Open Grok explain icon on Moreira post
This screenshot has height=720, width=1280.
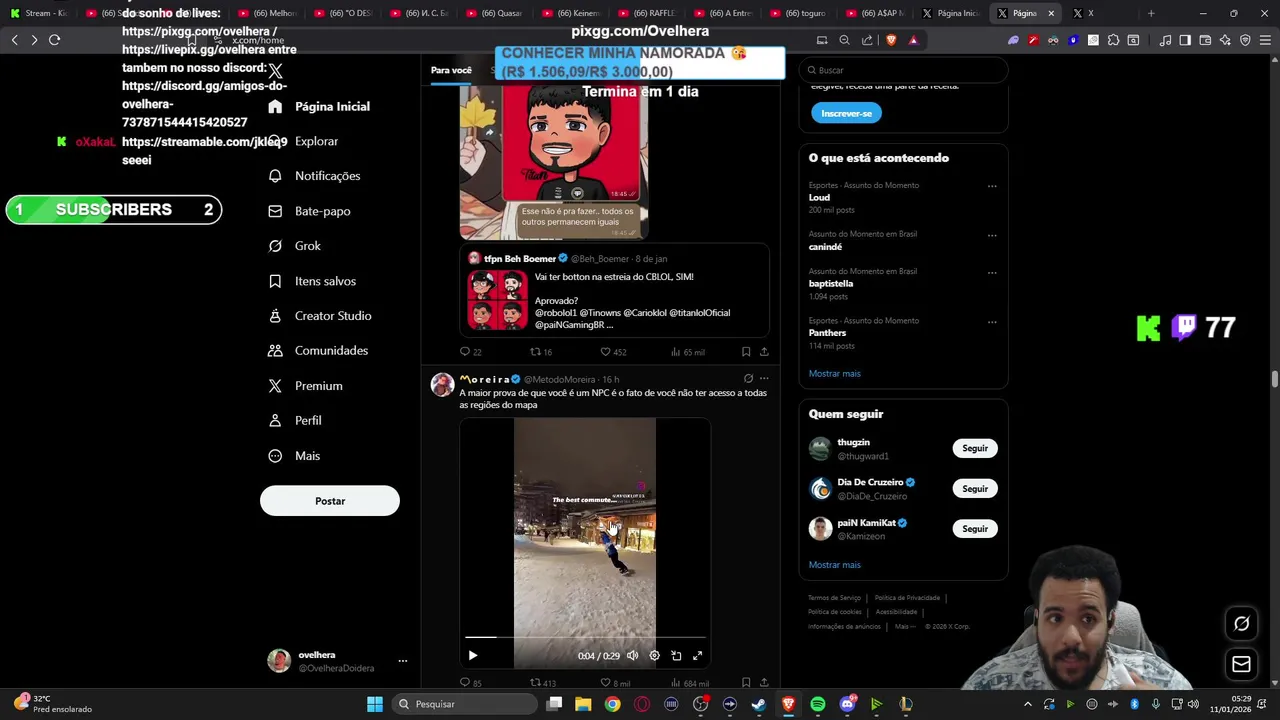point(748,379)
